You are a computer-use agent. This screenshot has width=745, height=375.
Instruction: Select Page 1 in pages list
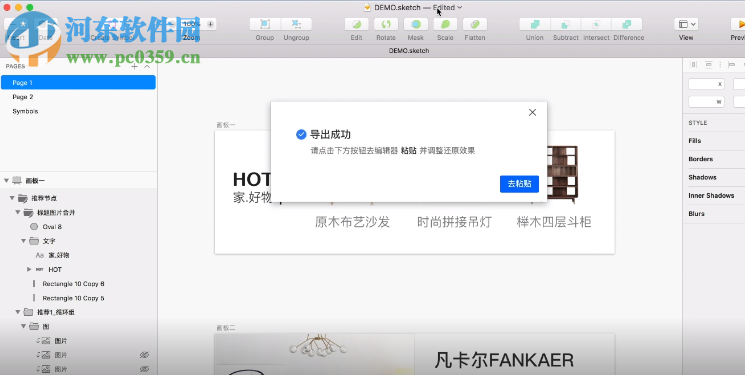pyautogui.click(x=78, y=83)
